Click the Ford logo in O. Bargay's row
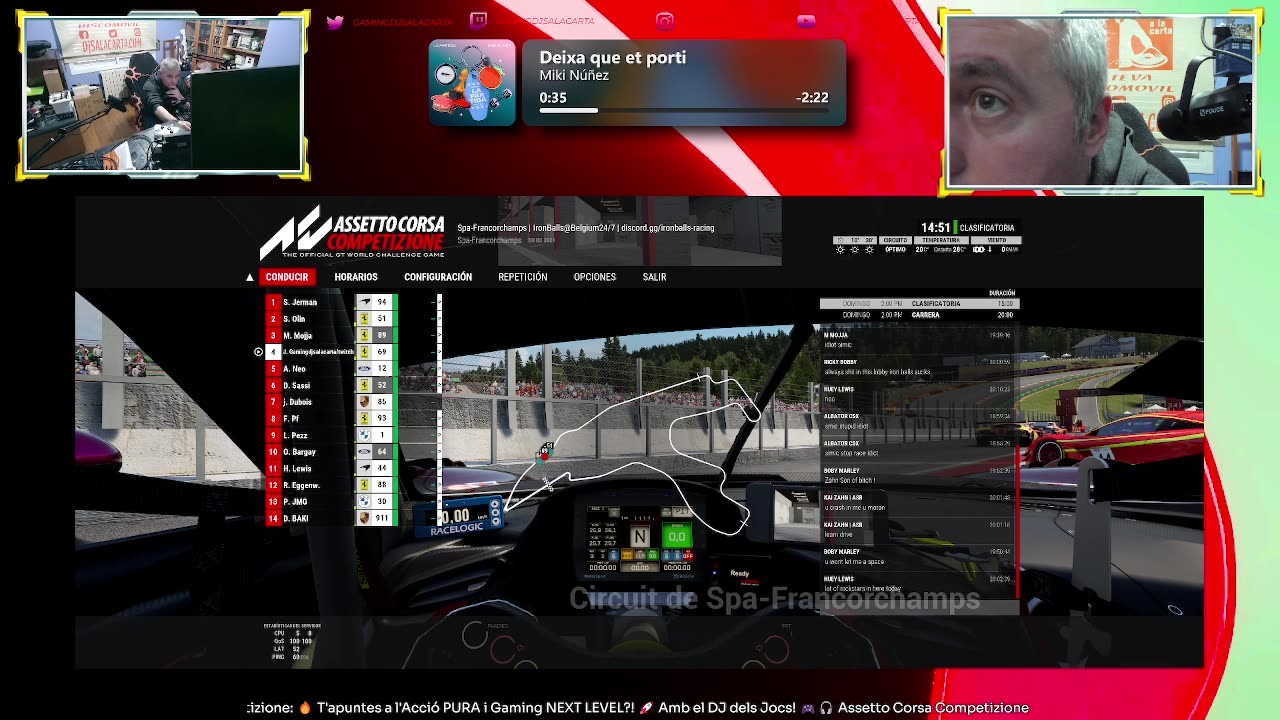This screenshot has width=1280, height=720. [x=365, y=452]
